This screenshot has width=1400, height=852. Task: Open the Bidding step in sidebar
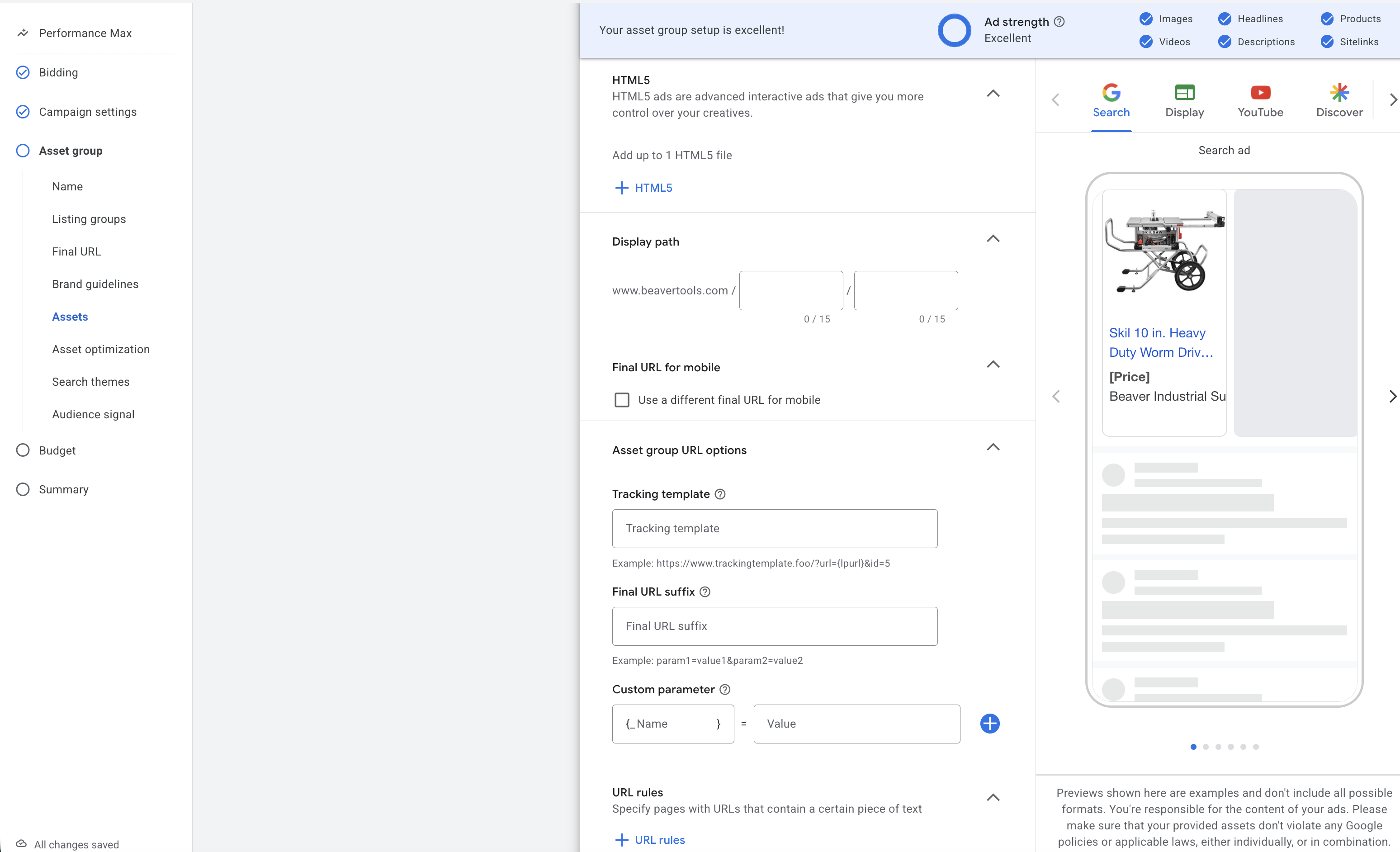pos(58,72)
